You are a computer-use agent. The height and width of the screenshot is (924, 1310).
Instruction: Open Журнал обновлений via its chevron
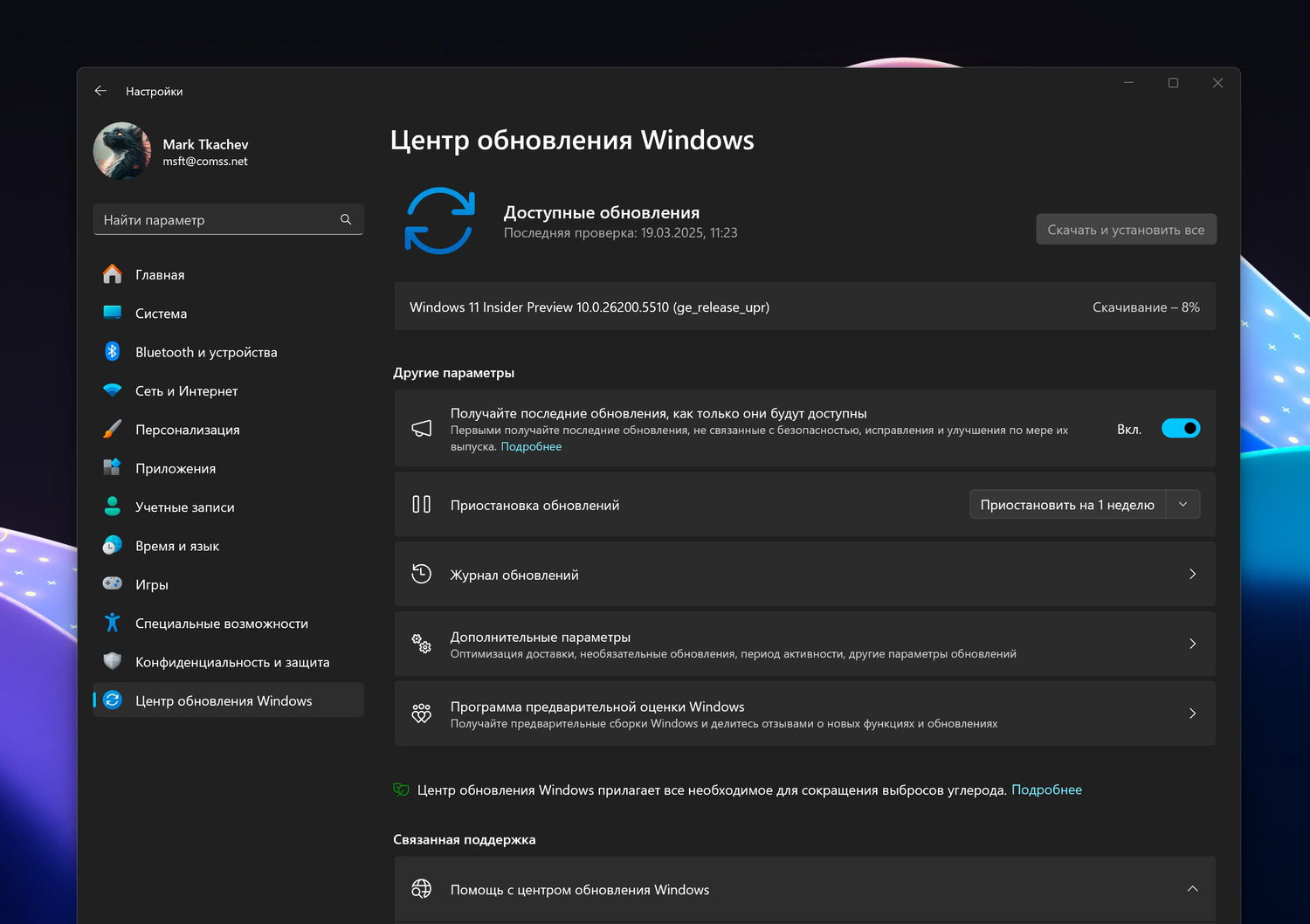click(x=1192, y=575)
